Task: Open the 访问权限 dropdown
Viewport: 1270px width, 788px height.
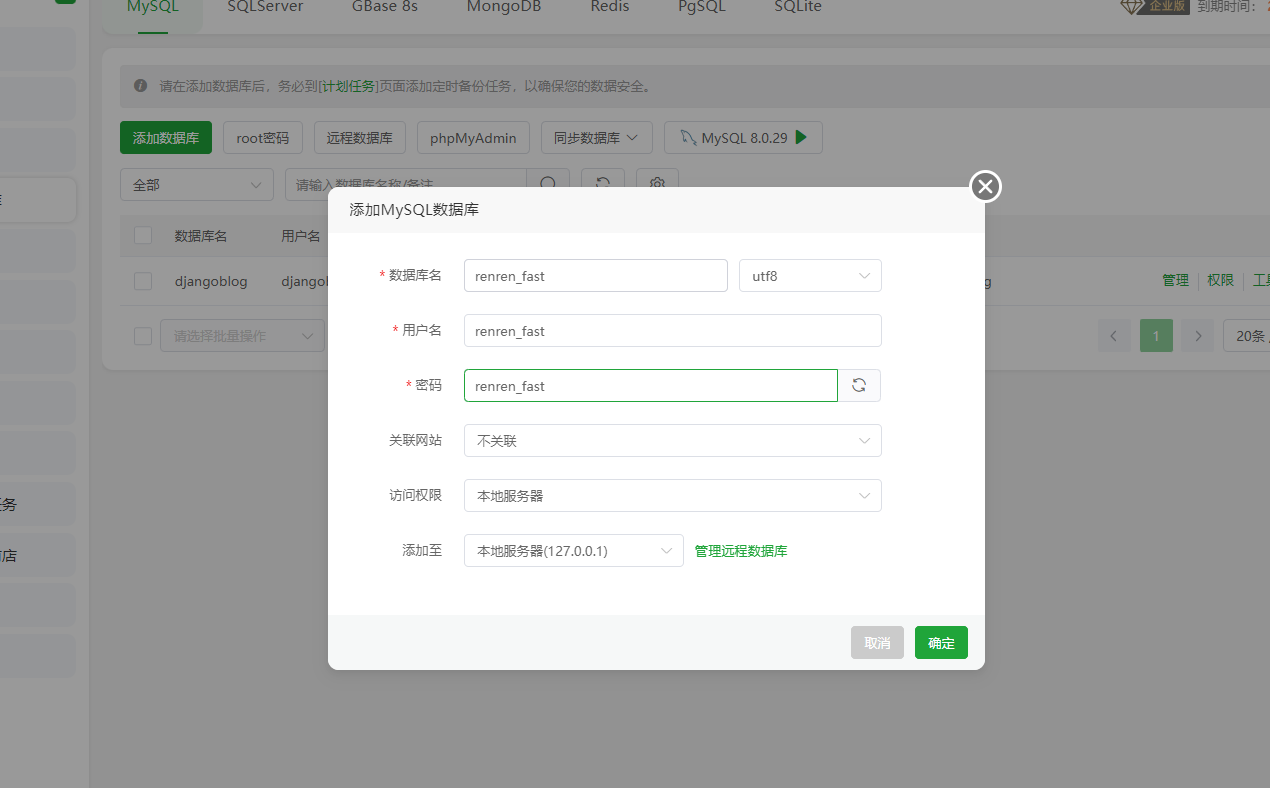Action: point(672,496)
